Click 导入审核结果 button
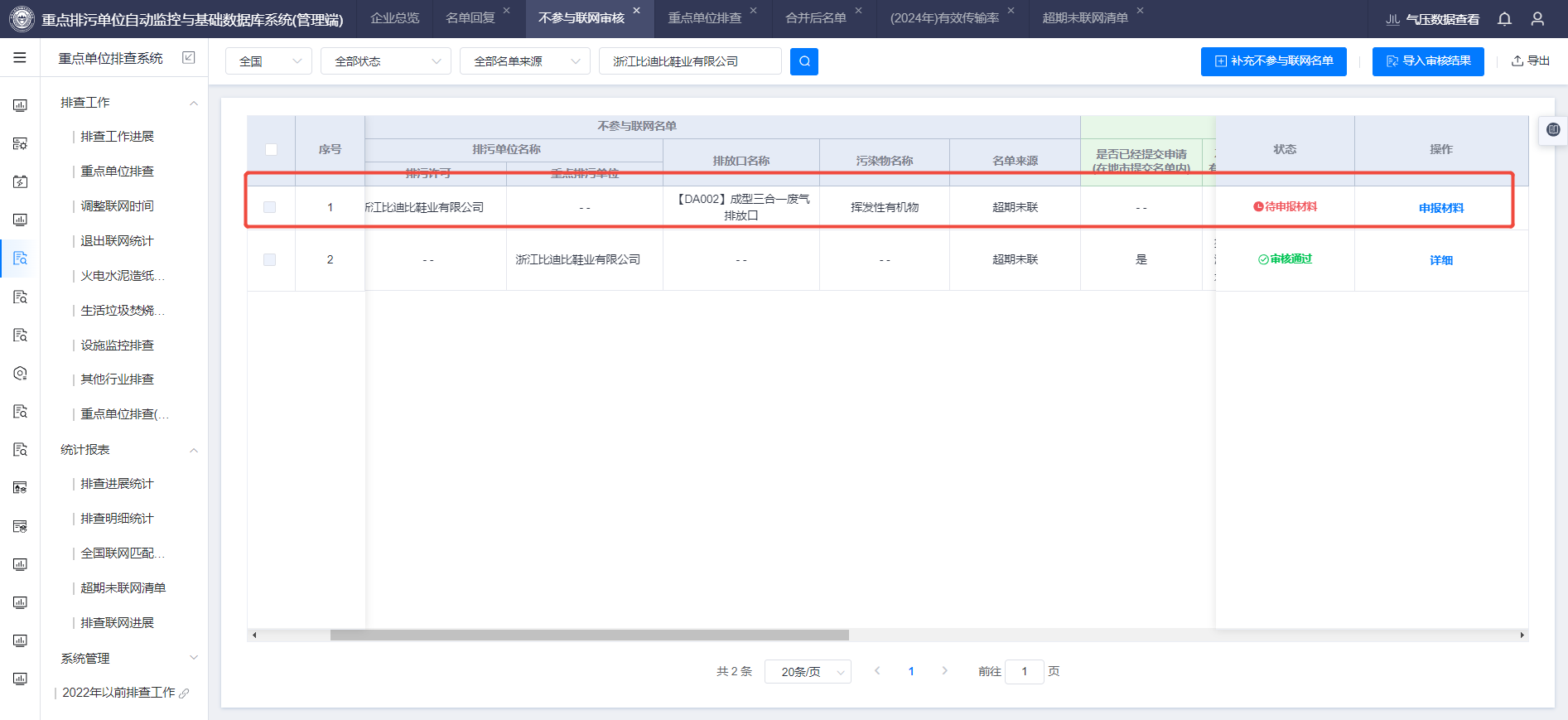1568x720 pixels. point(1428,61)
